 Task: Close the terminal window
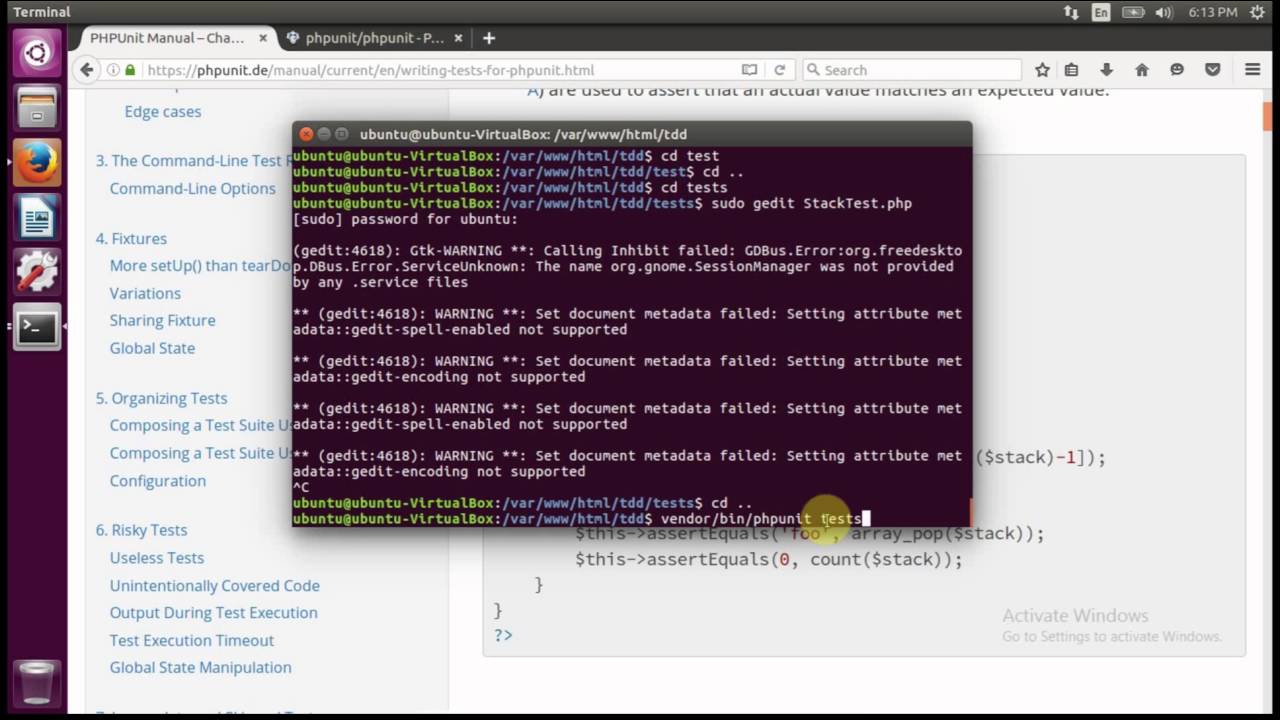(307, 134)
